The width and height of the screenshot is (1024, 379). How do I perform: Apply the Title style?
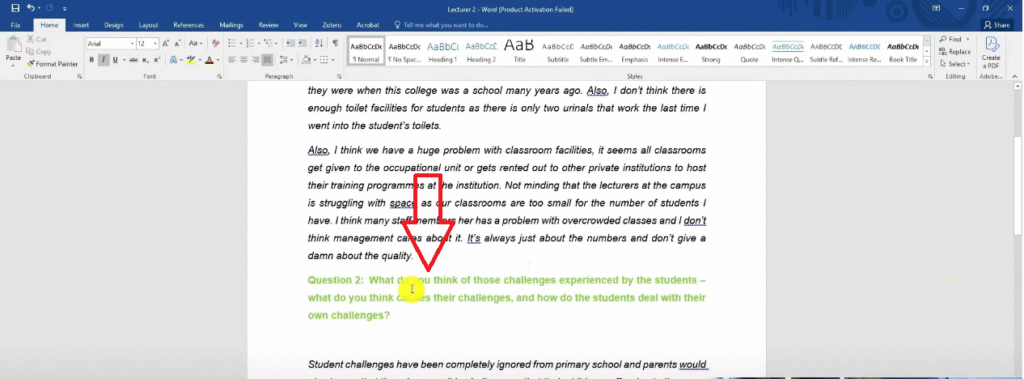519,52
